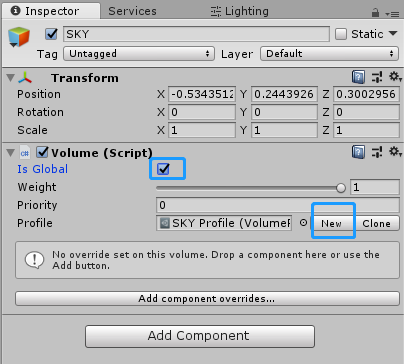Open Profile object picker circle
This screenshot has height=364, width=404.
303,223
